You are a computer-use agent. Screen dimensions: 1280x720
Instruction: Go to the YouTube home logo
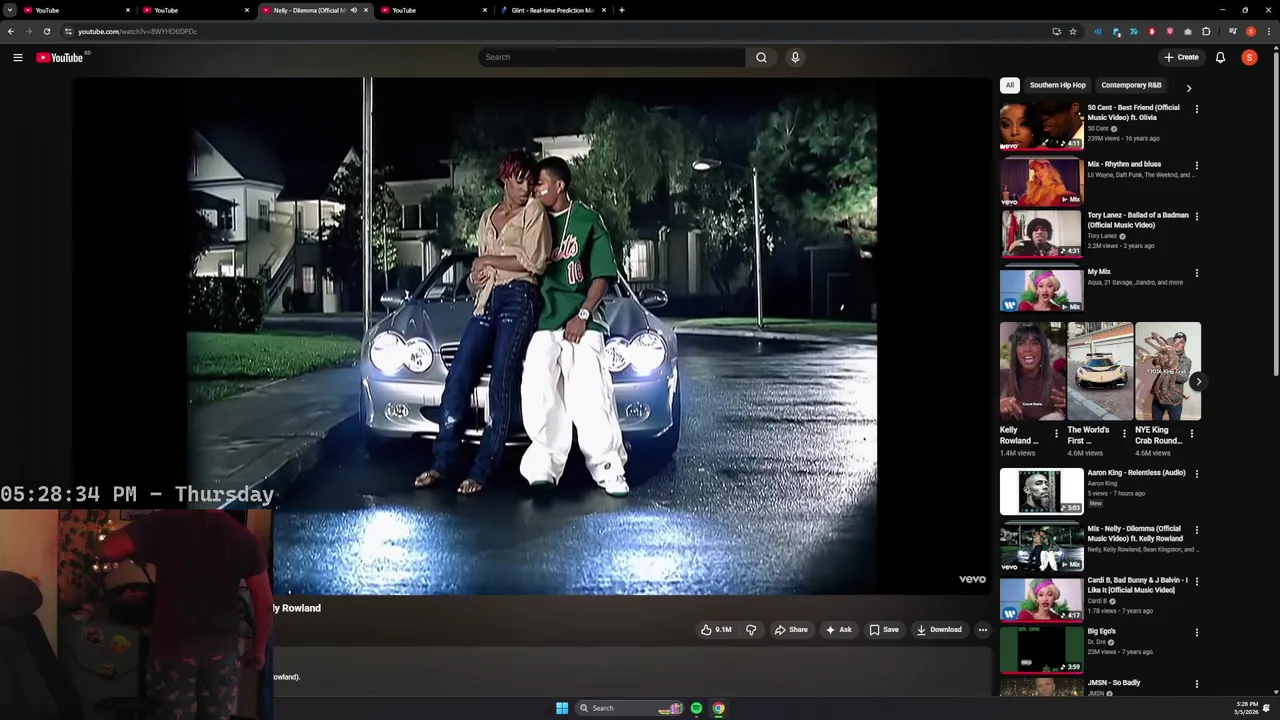pyautogui.click(x=60, y=57)
